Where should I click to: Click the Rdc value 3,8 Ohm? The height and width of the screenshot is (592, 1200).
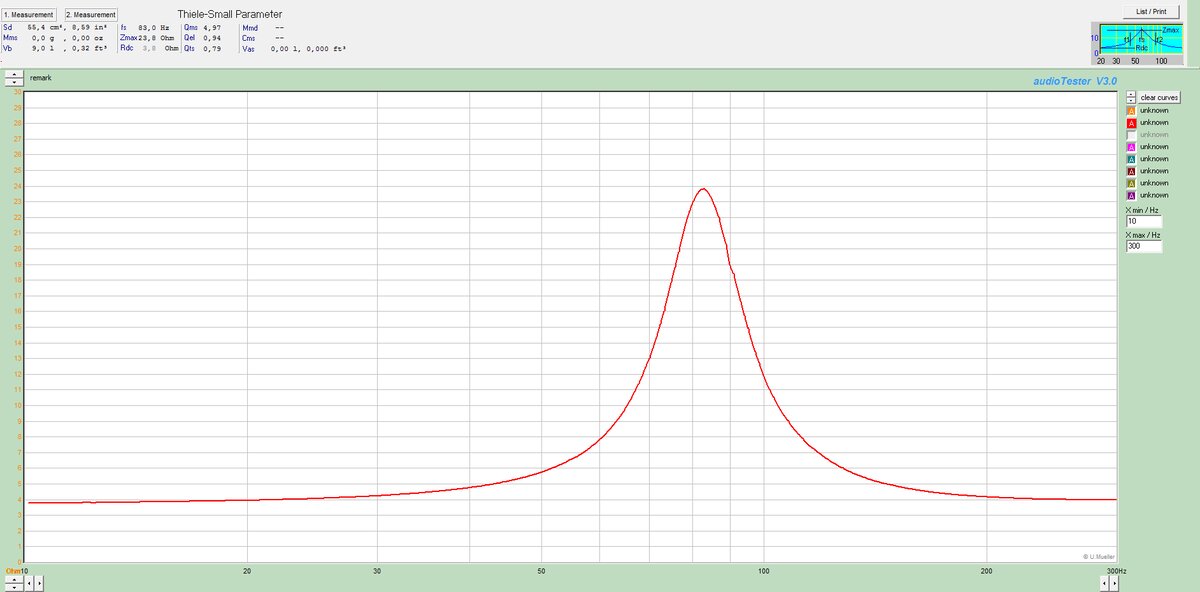(x=160, y=48)
